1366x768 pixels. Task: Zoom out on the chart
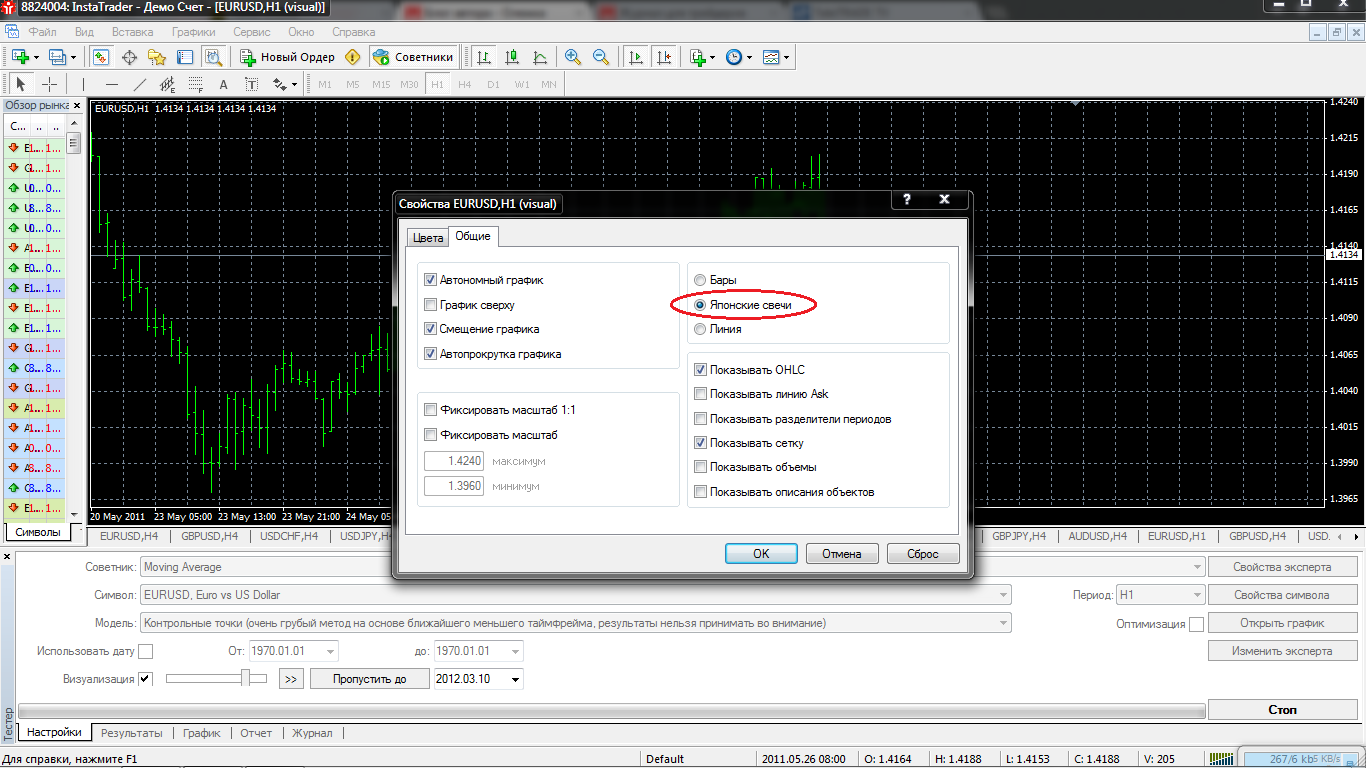(601, 57)
